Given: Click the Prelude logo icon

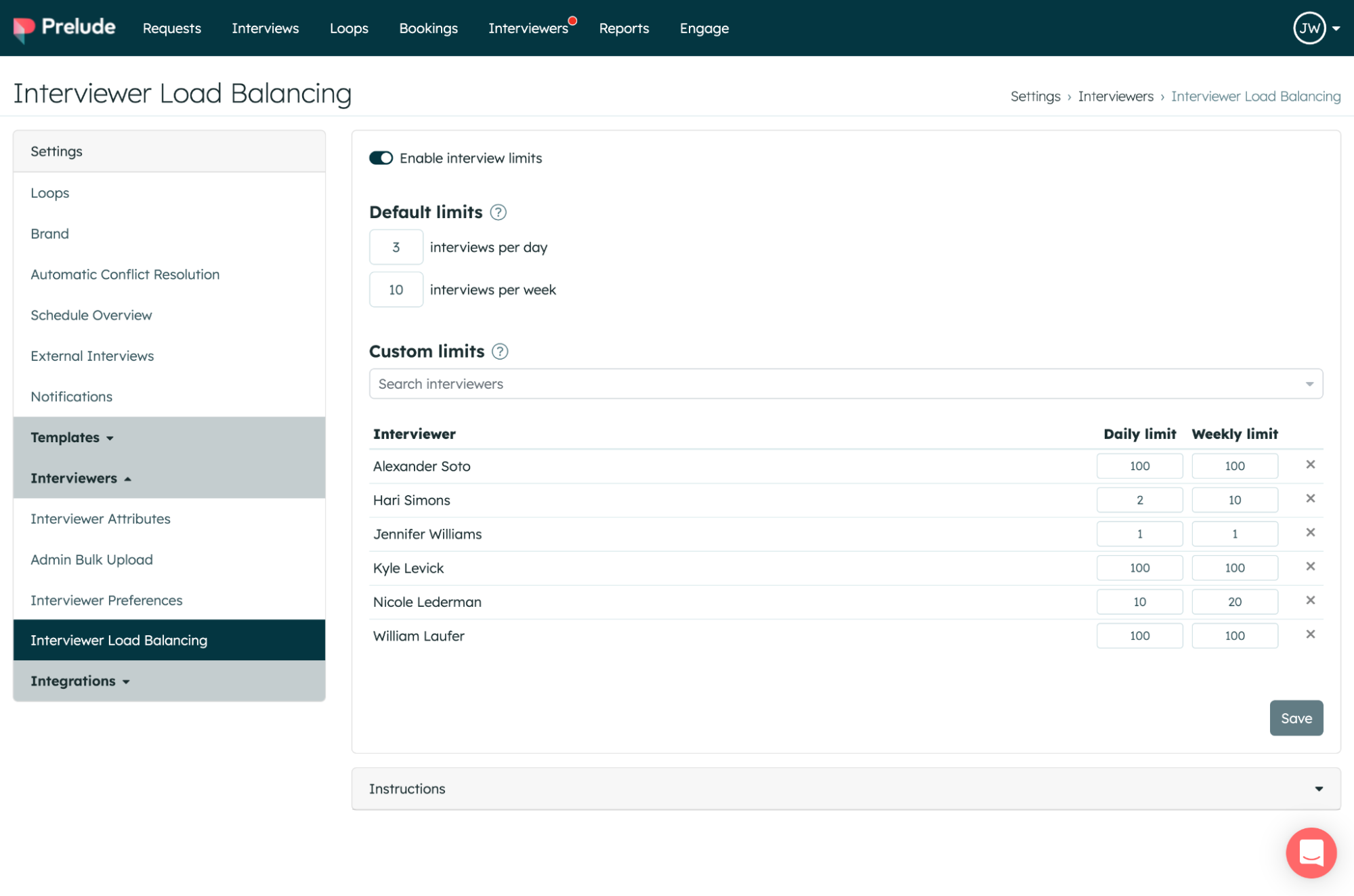Looking at the screenshot, I should point(24,28).
